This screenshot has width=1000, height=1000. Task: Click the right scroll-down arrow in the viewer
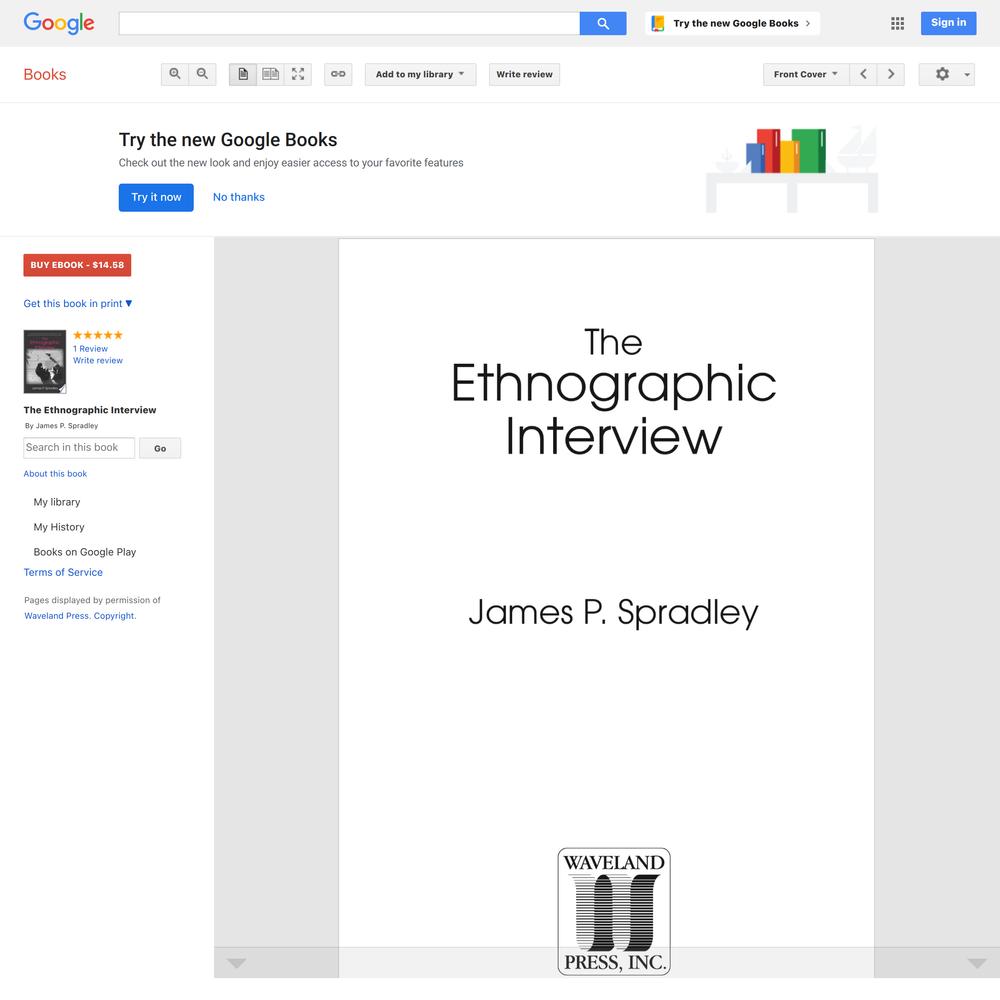977,963
